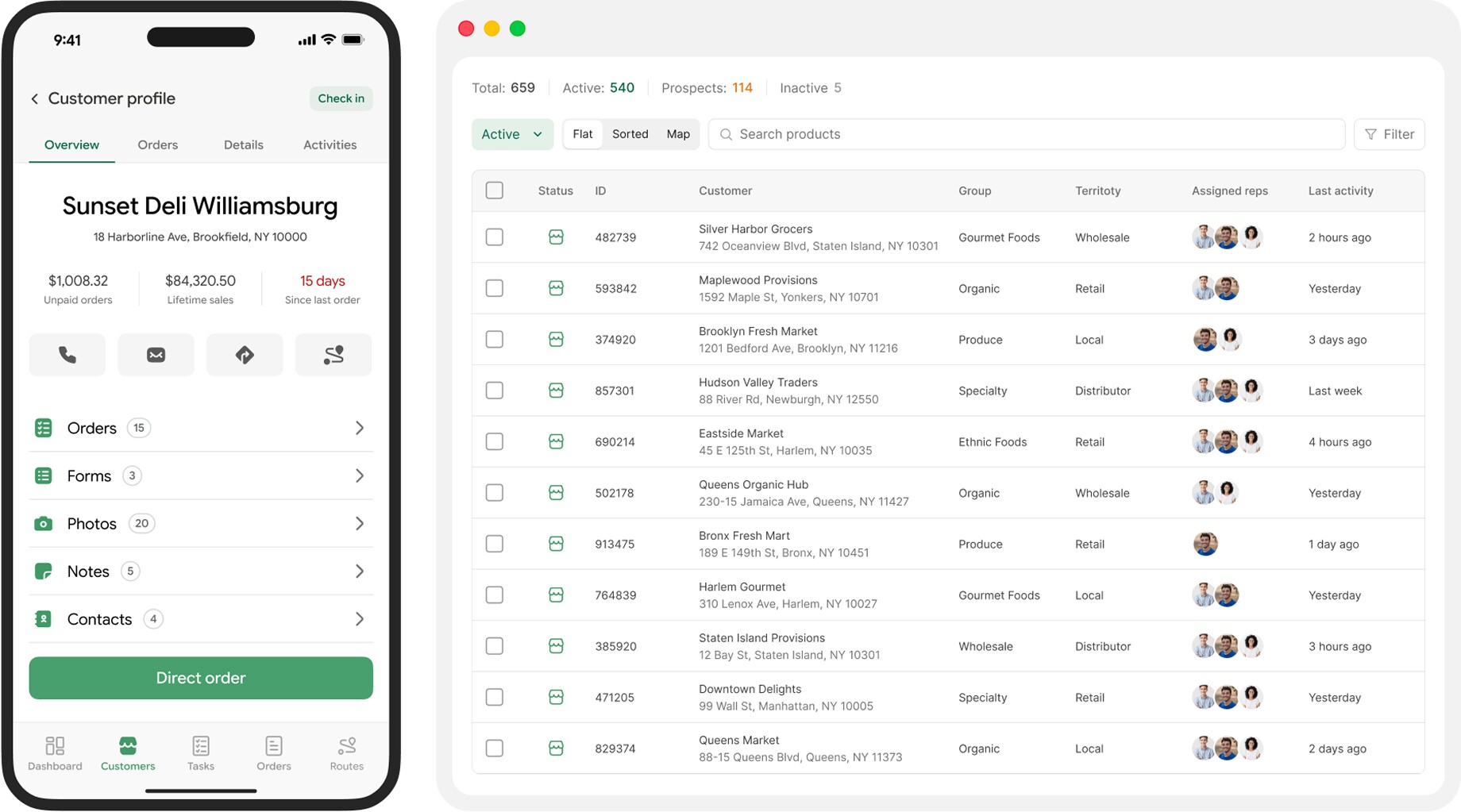Screen dimensions: 1461x812
Task: Tap the Direct order button
Action: pyautogui.click(x=201, y=678)
